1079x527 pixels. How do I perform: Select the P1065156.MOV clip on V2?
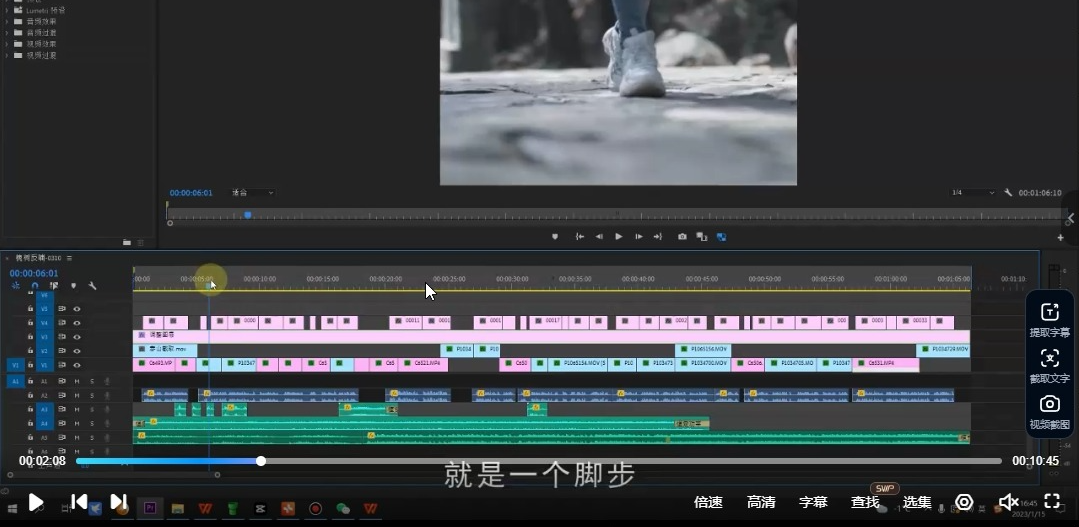pos(703,350)
